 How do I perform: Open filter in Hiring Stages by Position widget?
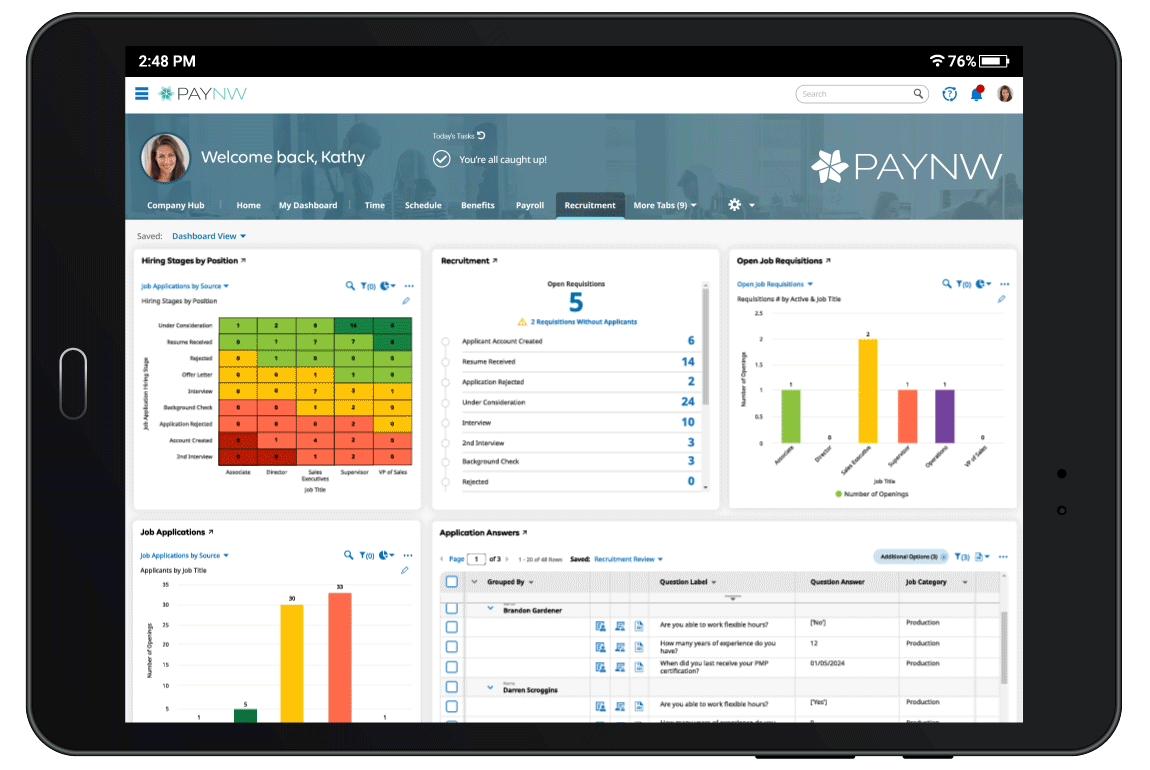pos(367,286)
